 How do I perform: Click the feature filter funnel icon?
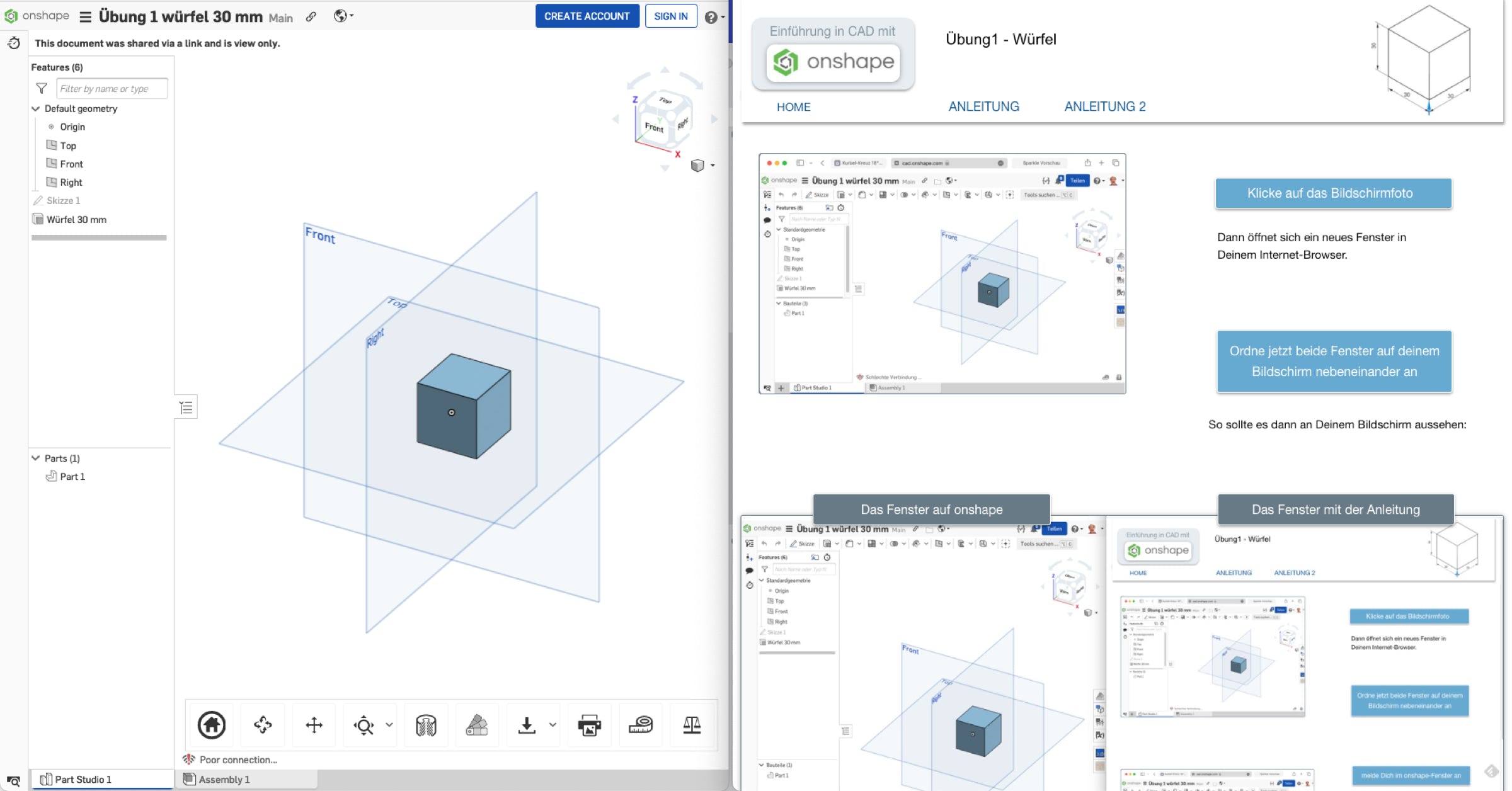pyautogui.click(x=42, y=88)
